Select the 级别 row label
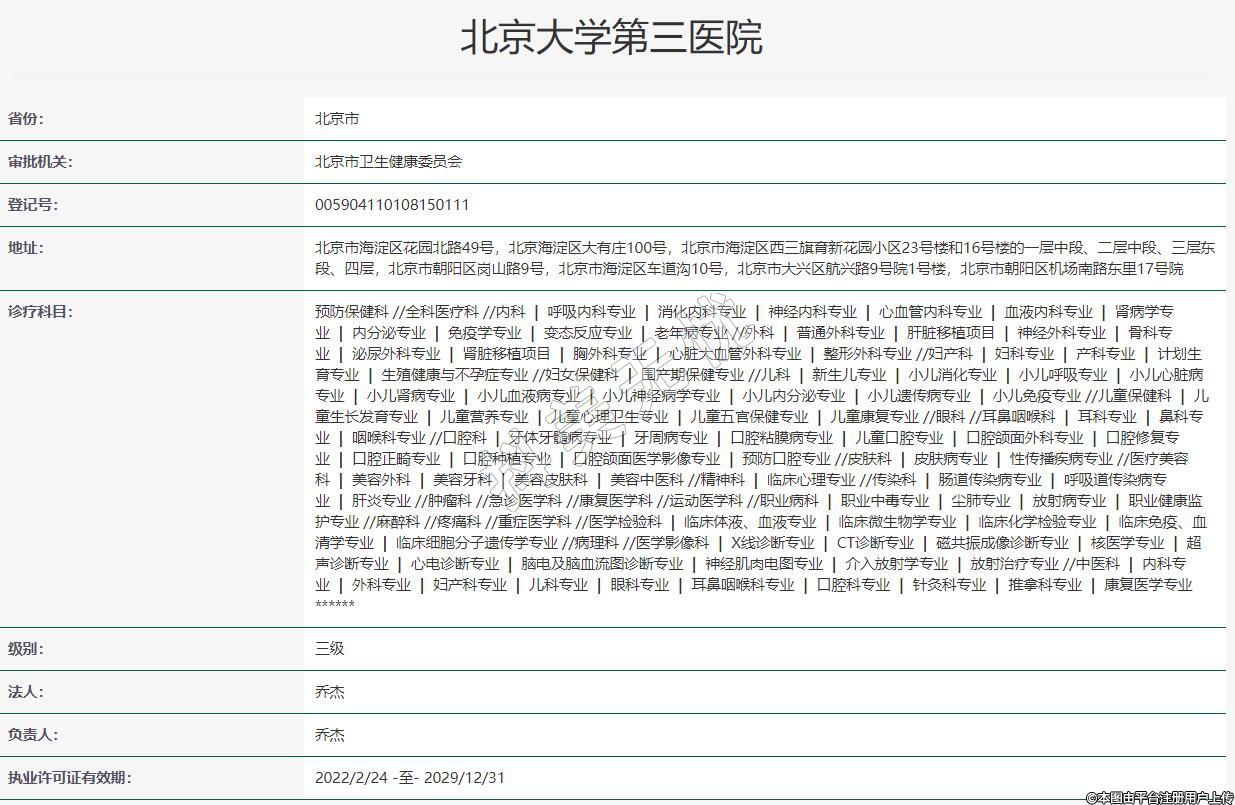1235x805 pixels. 27,649
